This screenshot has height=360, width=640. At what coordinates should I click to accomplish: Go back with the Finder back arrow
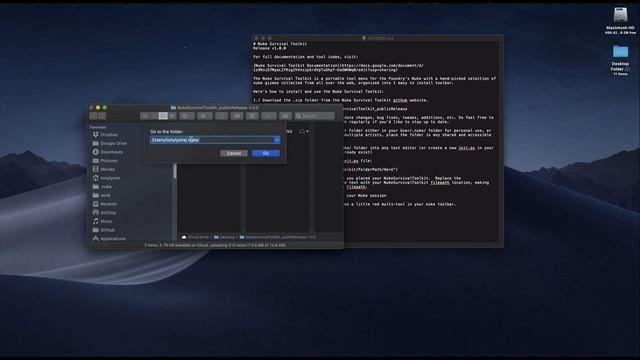[93, 116]
